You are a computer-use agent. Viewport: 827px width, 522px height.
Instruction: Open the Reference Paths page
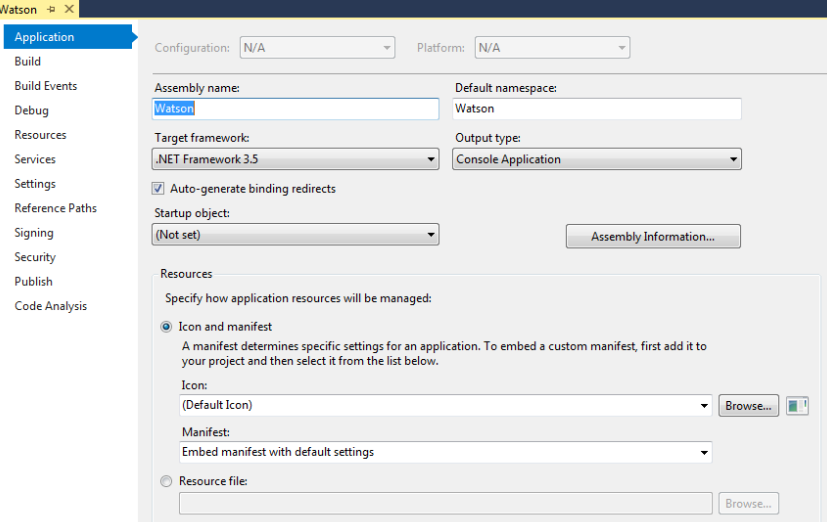click(x=56, y=208)
